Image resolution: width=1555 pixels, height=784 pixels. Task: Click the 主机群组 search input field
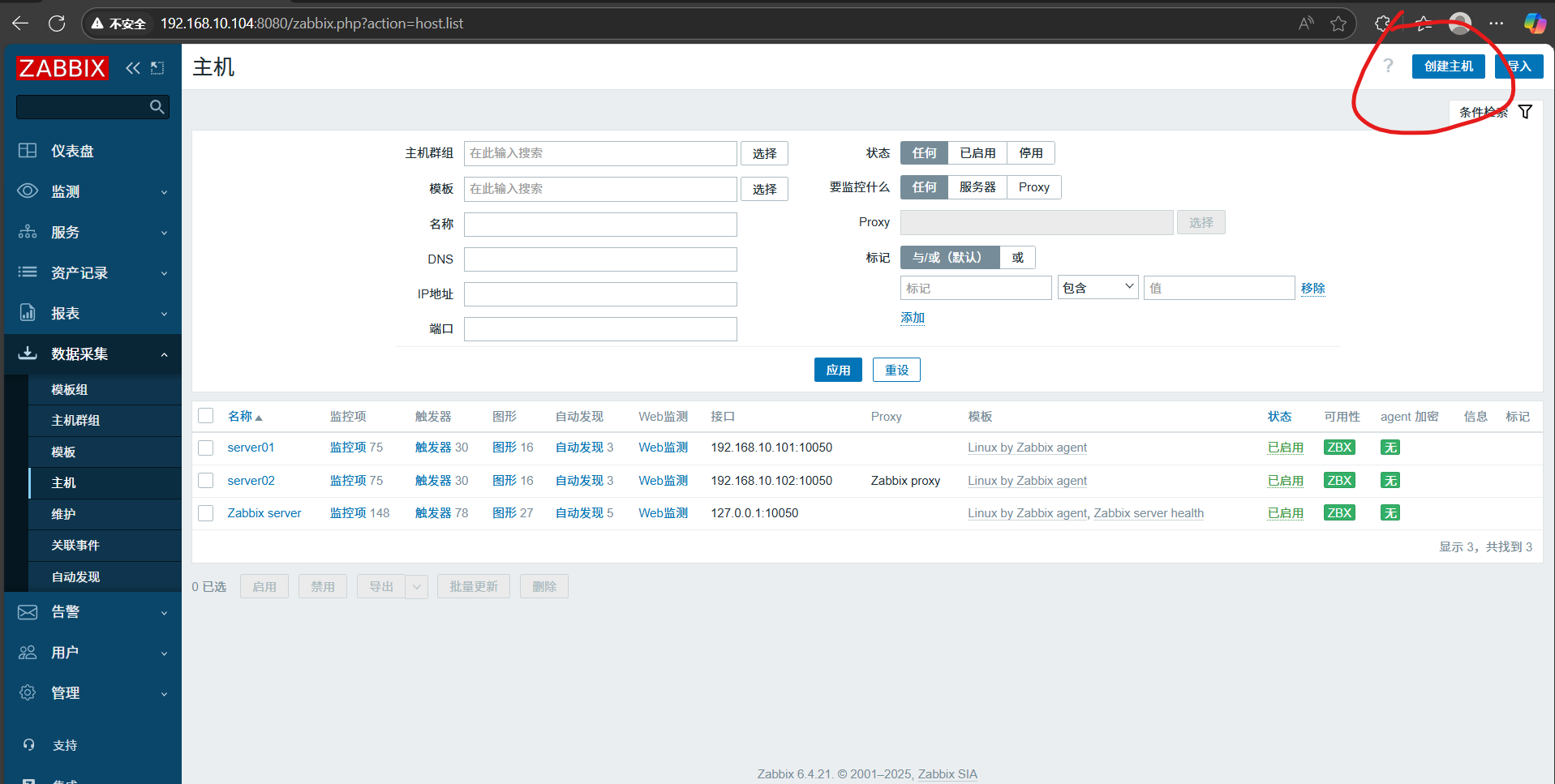[600, 153]
